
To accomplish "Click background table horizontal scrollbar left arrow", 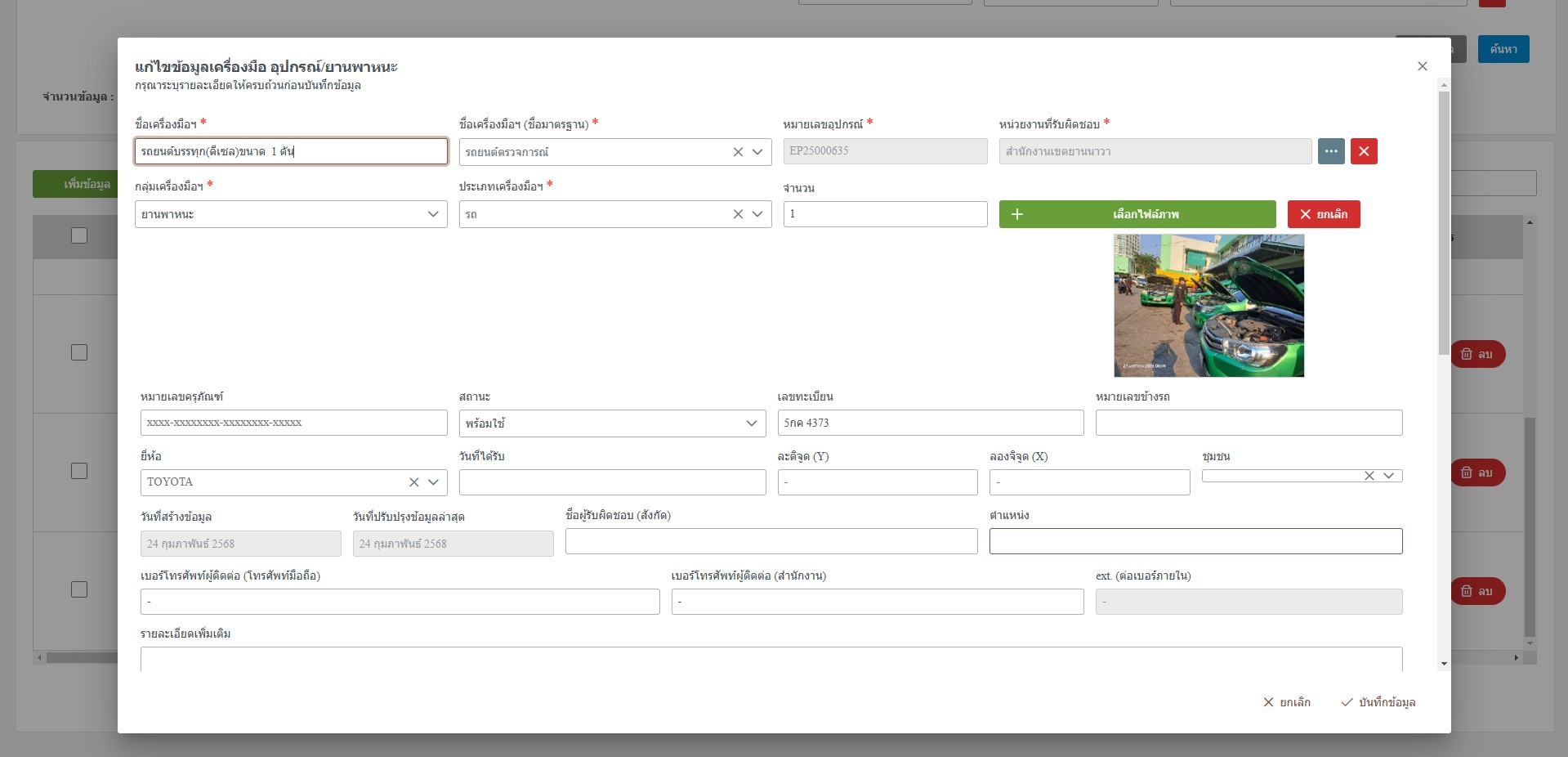I will click(39, 657).
